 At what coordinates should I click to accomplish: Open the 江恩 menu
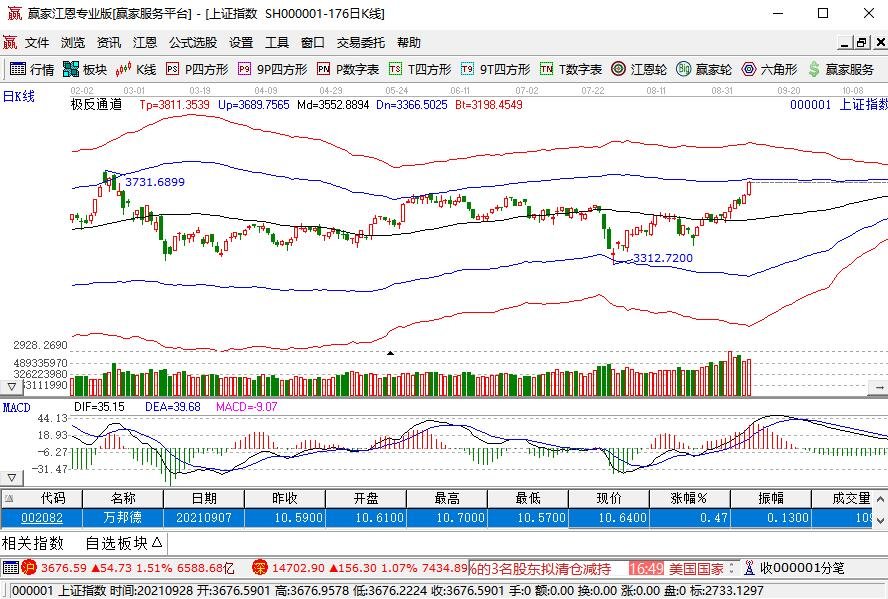144,42
